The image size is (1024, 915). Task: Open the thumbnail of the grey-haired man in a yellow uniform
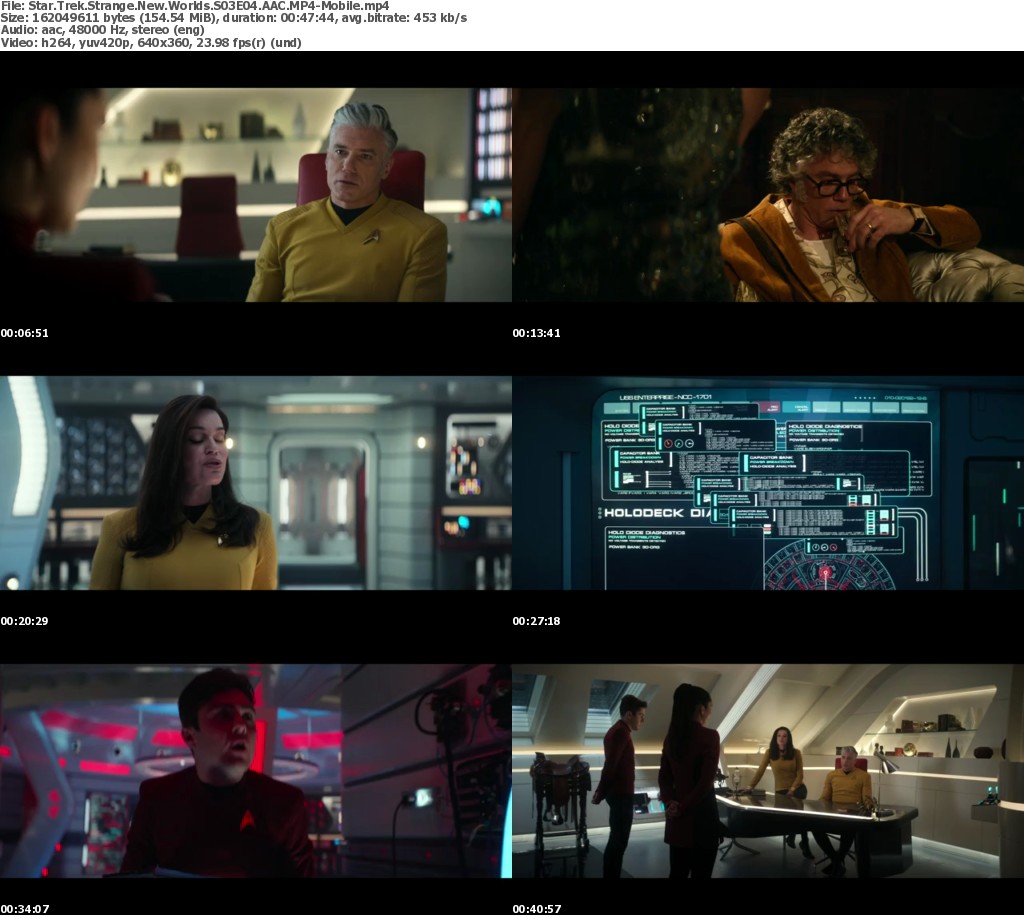pyautogui.click(x=256, y=195)
